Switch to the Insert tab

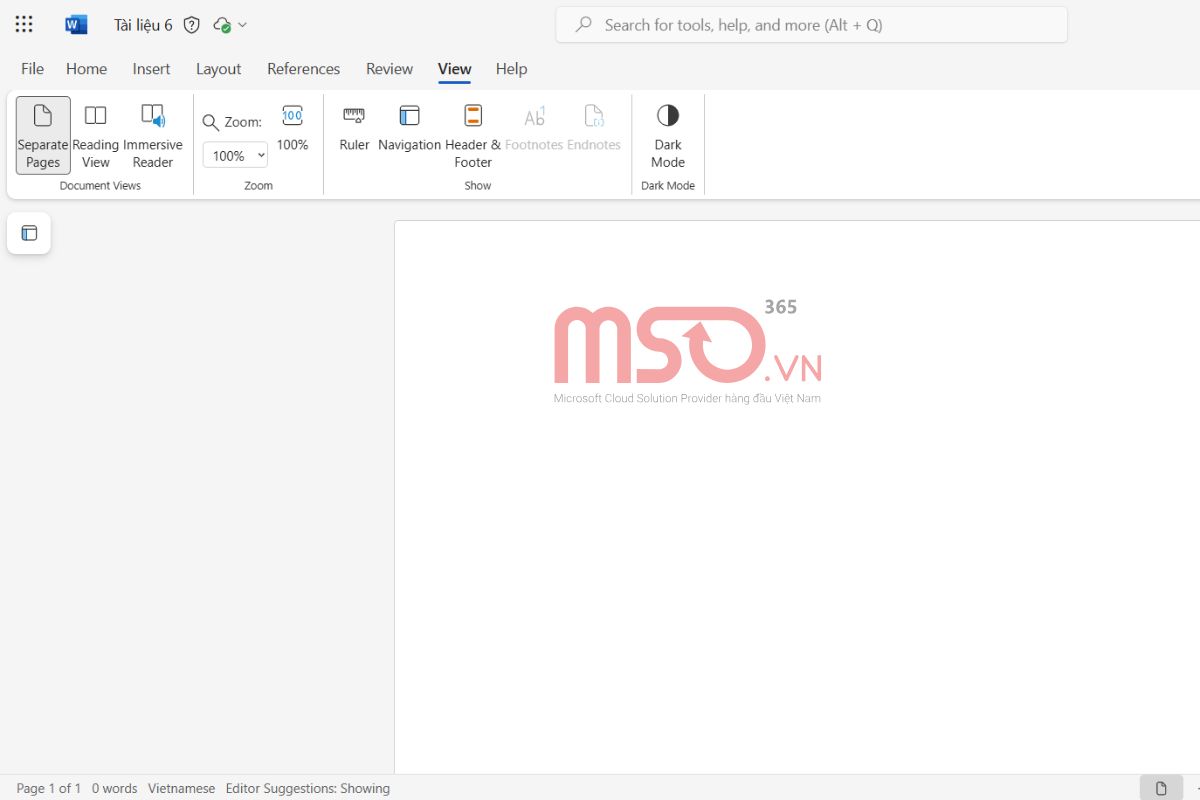(x=151, y=69)
